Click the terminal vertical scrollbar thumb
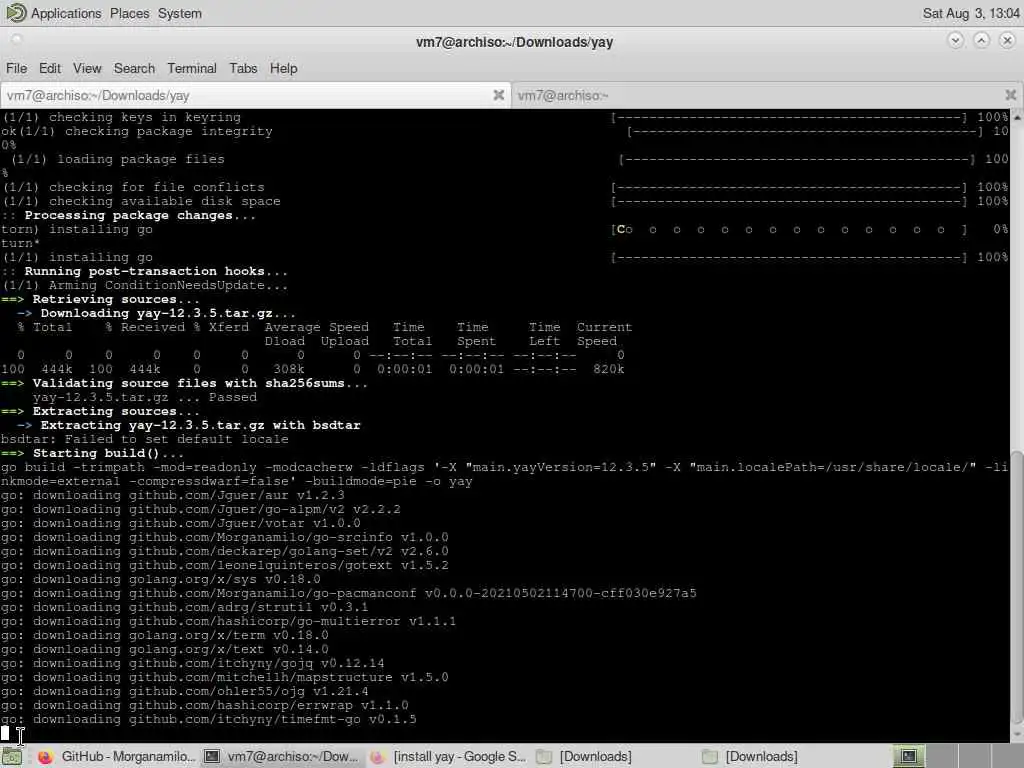The image size is (1024, 768). click(x=1017, y=585)
